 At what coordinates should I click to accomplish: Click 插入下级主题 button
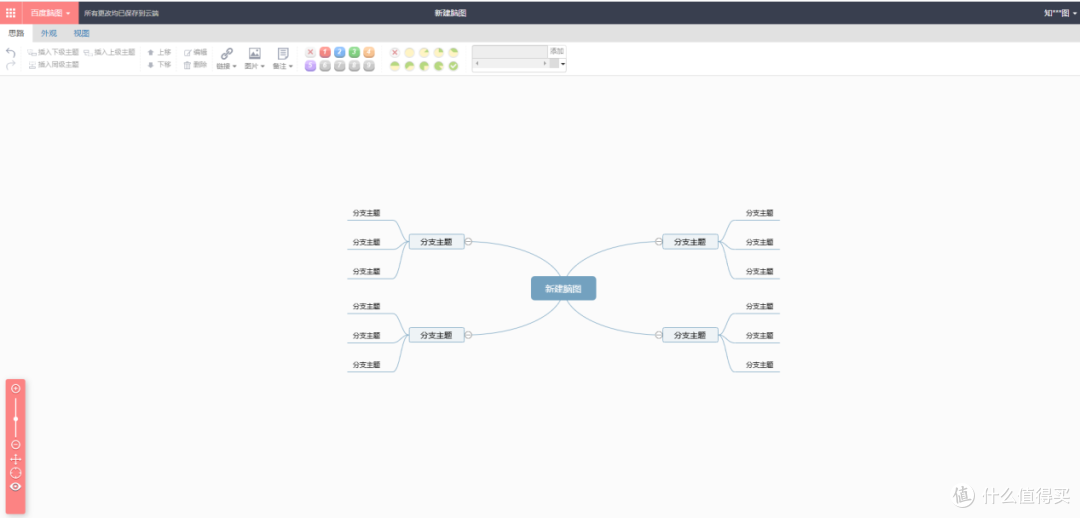pos(53,52)
